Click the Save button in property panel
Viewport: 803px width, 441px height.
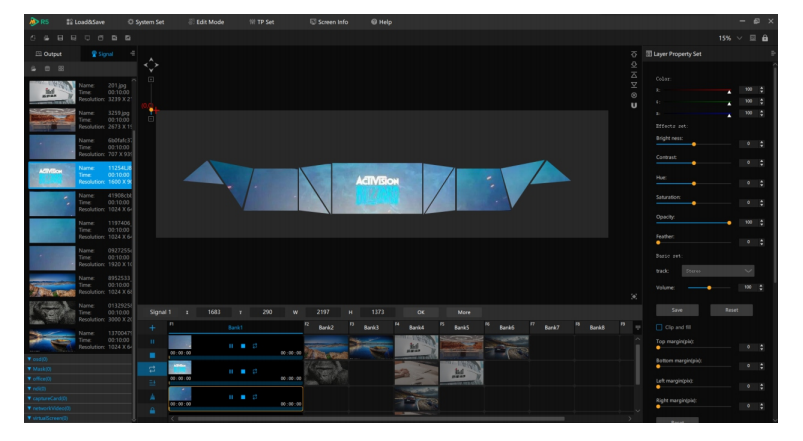(x=677, y=310)
